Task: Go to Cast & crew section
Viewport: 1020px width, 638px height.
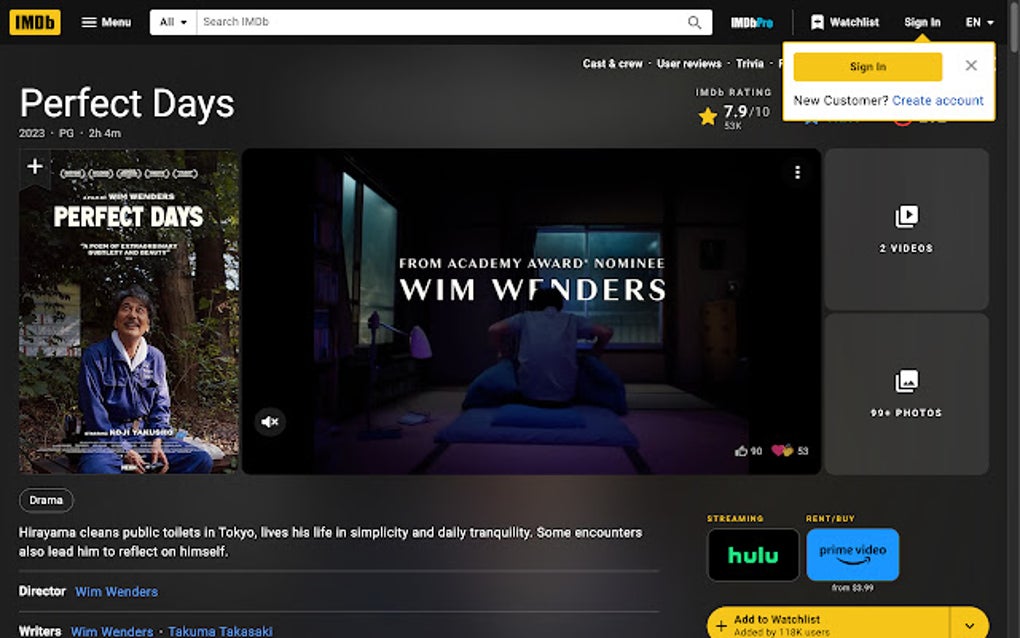Action: (612, 64)
